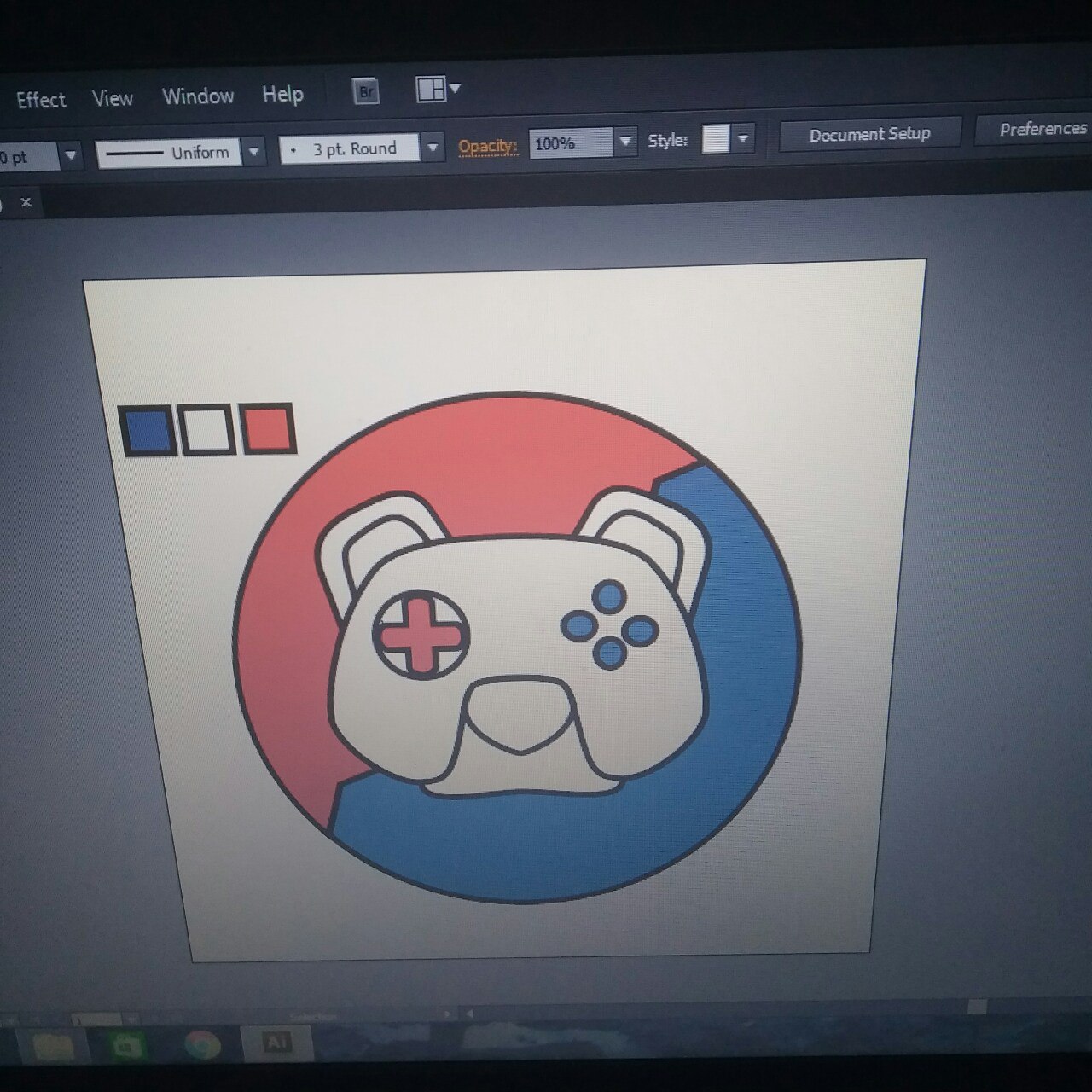Open the Help menu
Viewport: 1092px width, 1092px height.
click(x=282, y=94)
